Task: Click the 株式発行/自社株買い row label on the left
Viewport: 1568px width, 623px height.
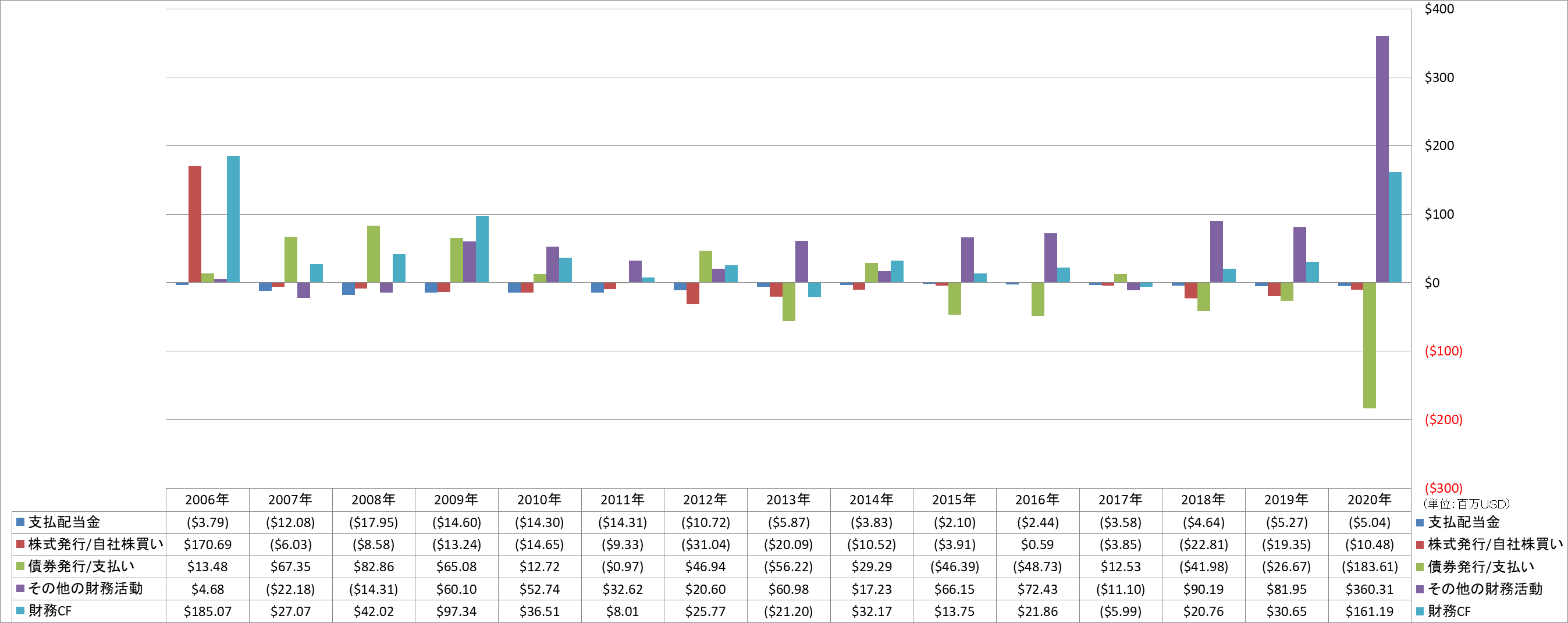Action: pyautogui.click(x=95, y=544)
